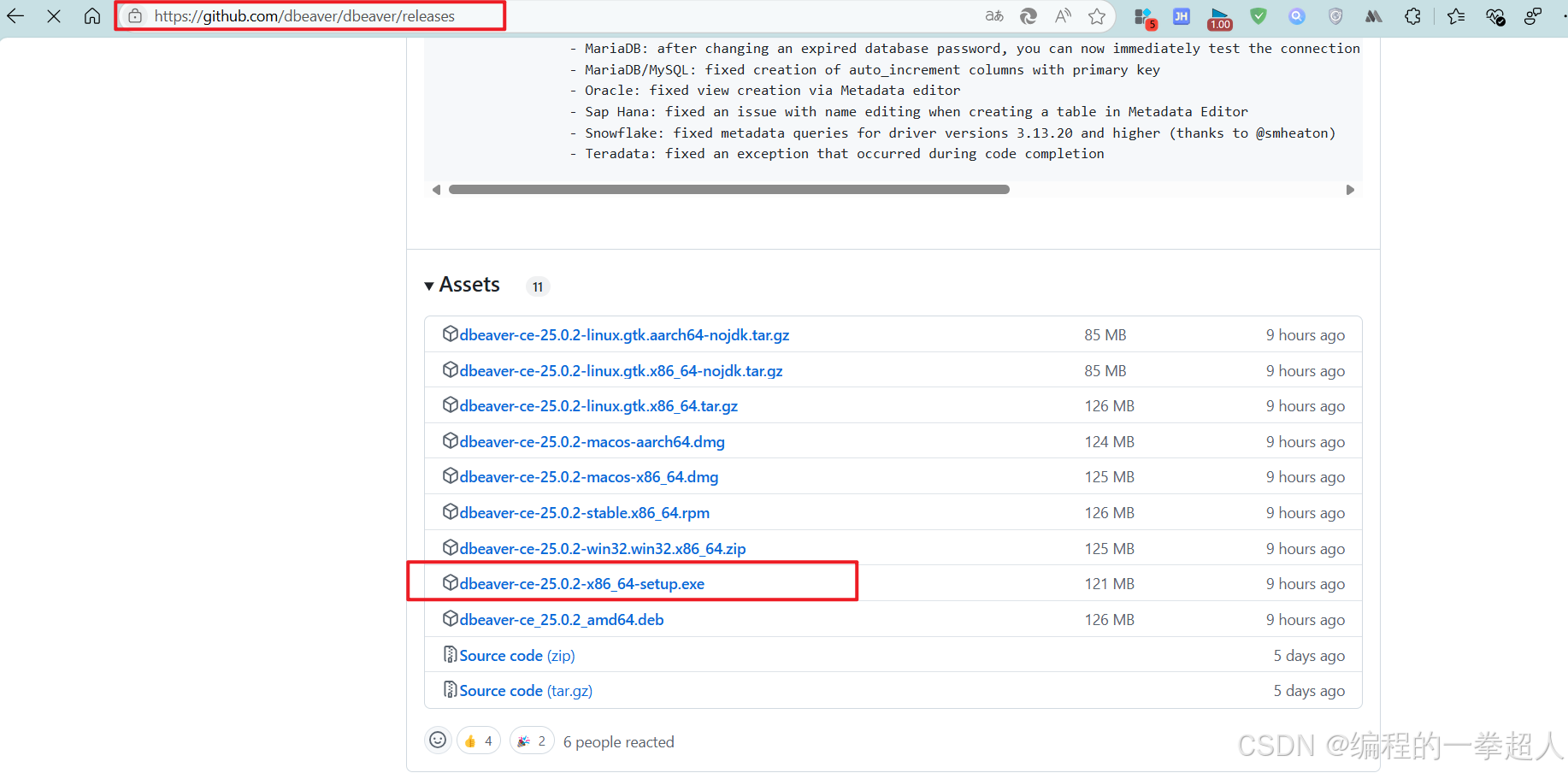Download dbeaver-ce-25.0.2-macos-x86_64.dmg
Image resolution: width=1568 pixels, height=773 pixels.
pos(588,476)
